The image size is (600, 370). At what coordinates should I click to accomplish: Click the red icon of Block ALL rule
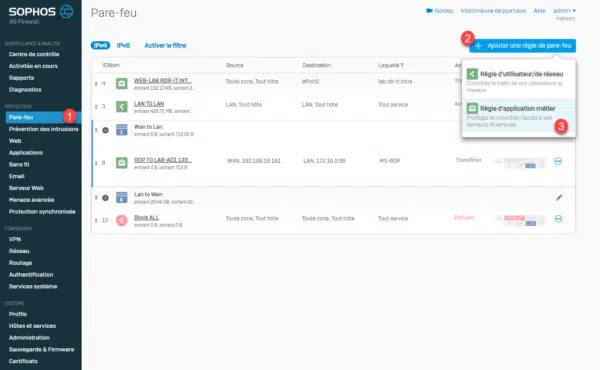[122, 220]
